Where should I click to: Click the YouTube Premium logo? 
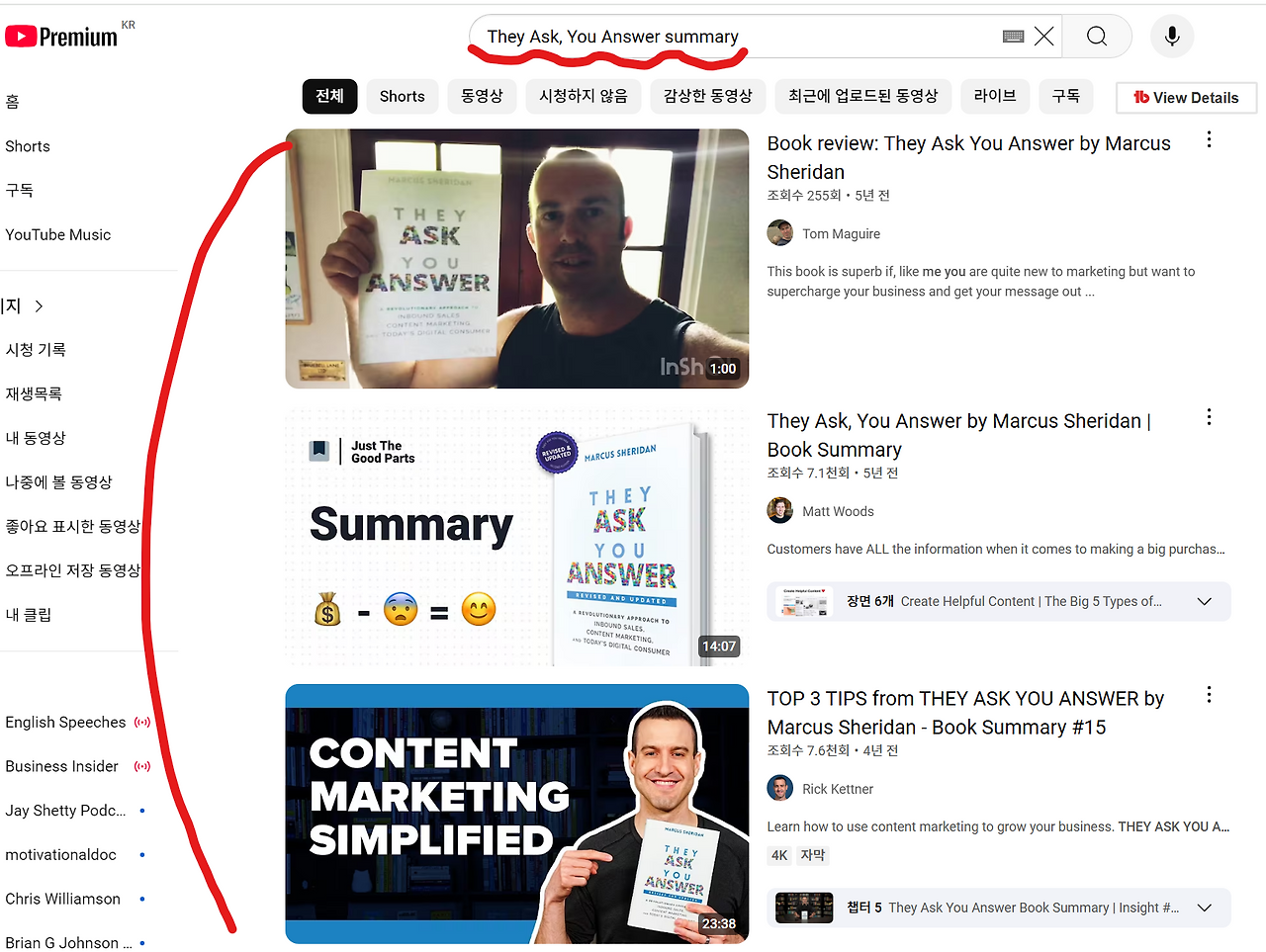point(61,37)
